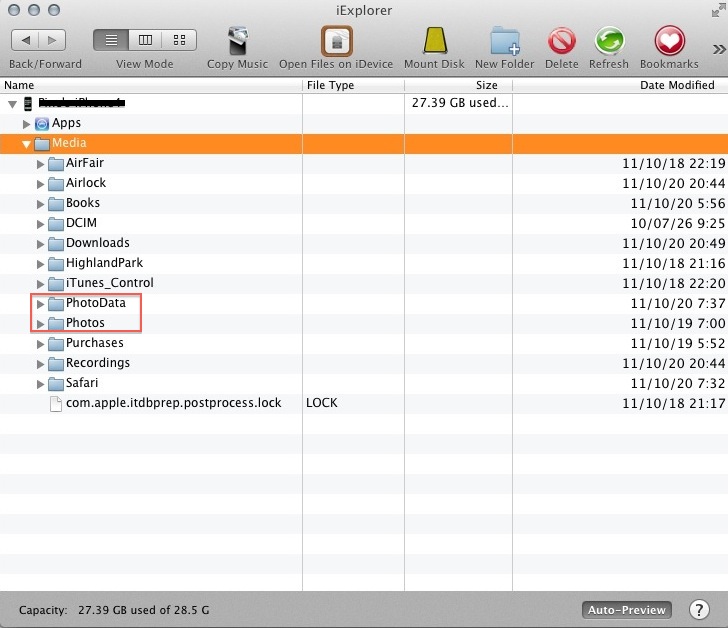Screen dimensions: 728x628
Task: Open Files on iDevice icon
Action: [336, 41]
